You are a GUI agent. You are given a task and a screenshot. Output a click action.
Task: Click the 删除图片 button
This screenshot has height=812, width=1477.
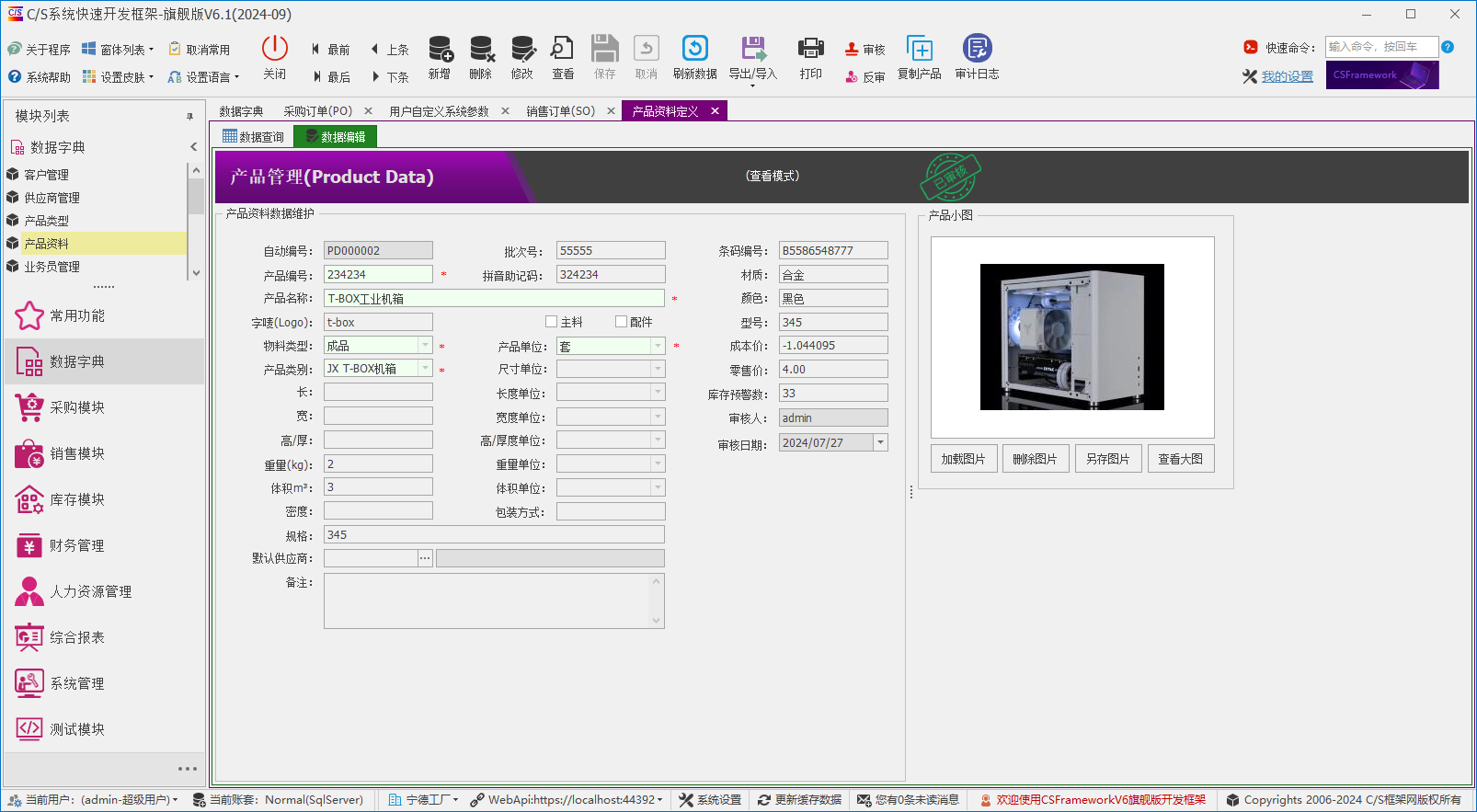[1036, 459]
